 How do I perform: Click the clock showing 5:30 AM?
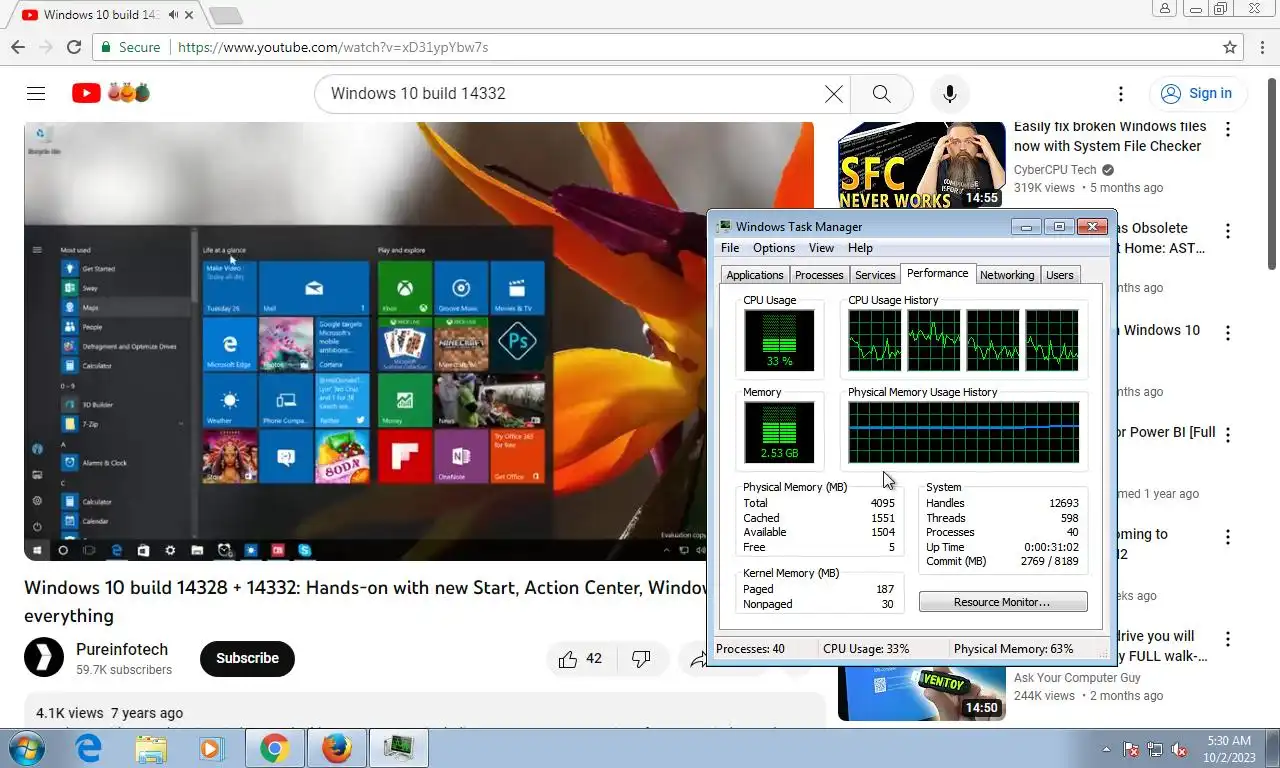click(x=1229, y=741)
